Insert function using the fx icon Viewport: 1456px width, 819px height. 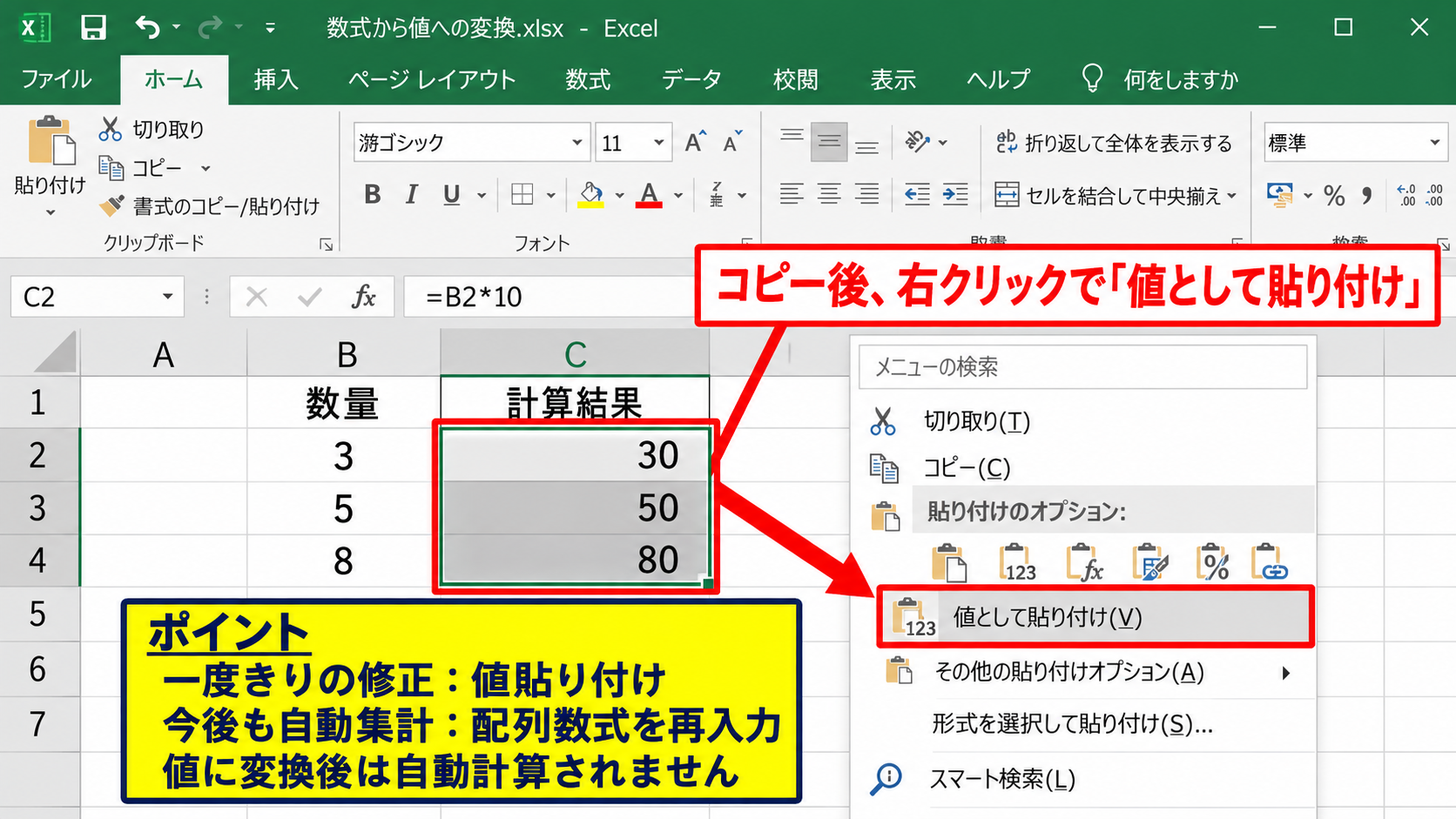point(363,297)
